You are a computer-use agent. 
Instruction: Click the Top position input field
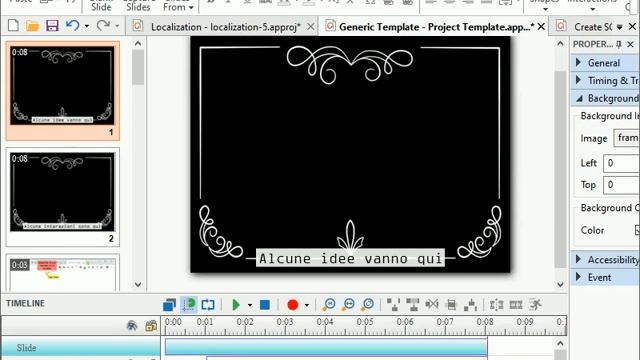click(x=622, y=185)
